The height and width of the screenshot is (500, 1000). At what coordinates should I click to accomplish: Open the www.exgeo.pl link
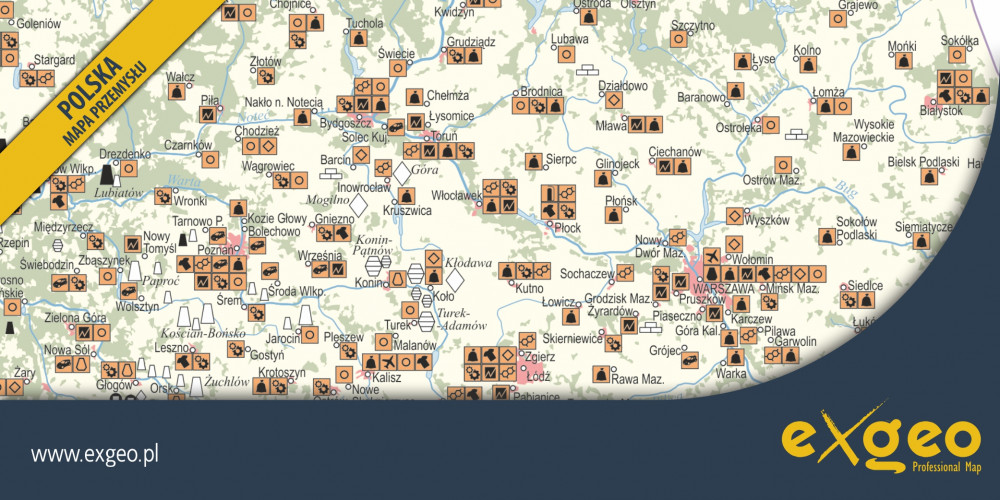tap(94, 455)
